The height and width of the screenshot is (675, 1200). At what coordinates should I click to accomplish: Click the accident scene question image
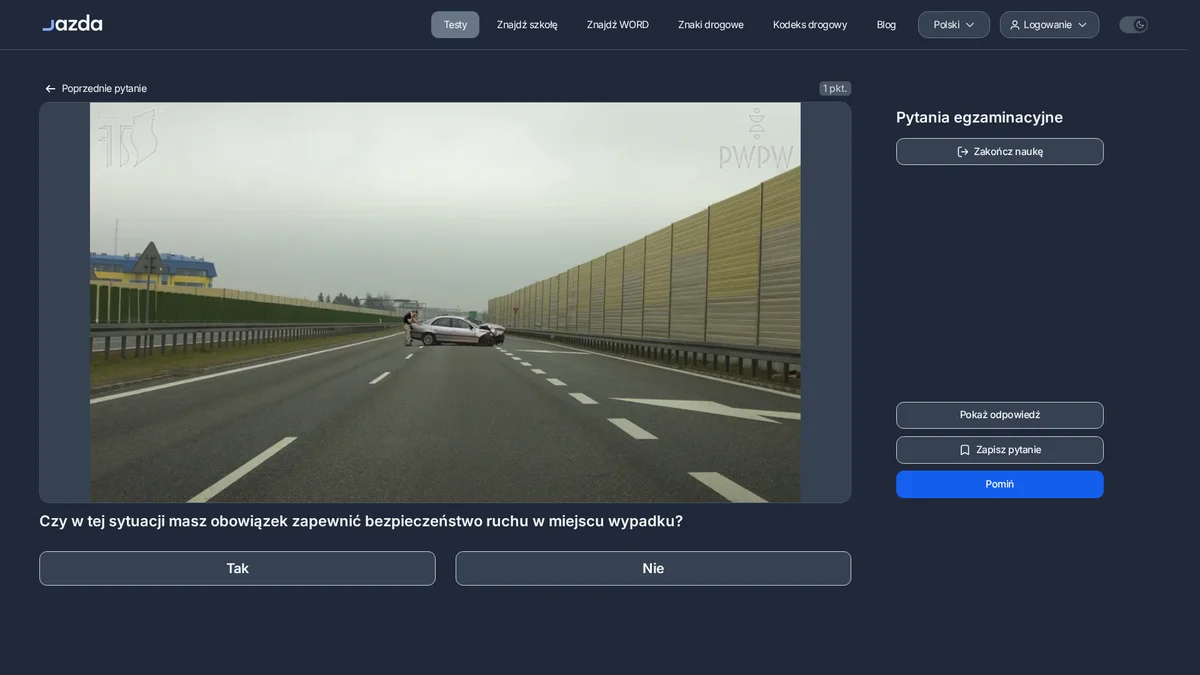445,302
